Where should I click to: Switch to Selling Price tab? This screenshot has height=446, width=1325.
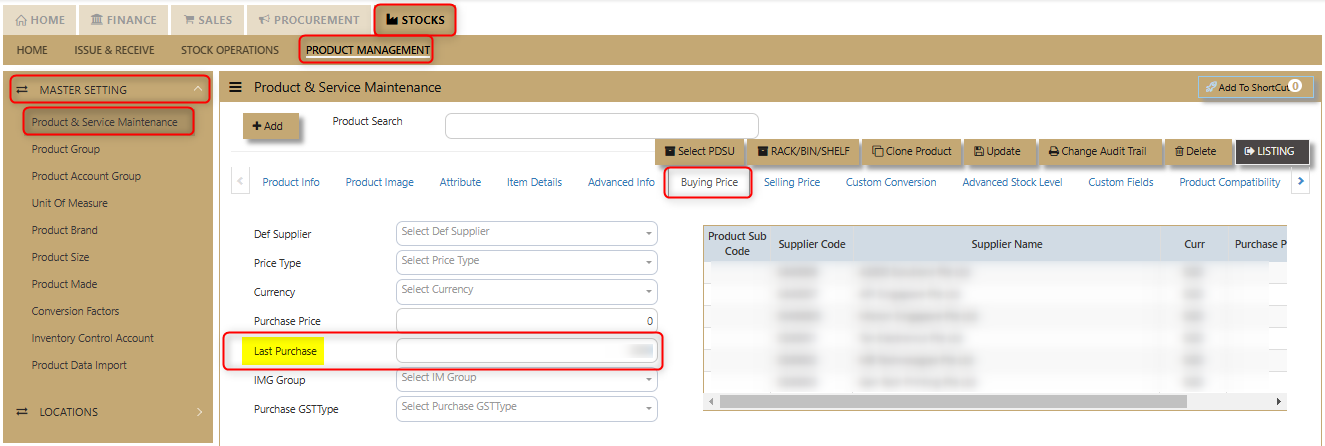click(791, 182)
